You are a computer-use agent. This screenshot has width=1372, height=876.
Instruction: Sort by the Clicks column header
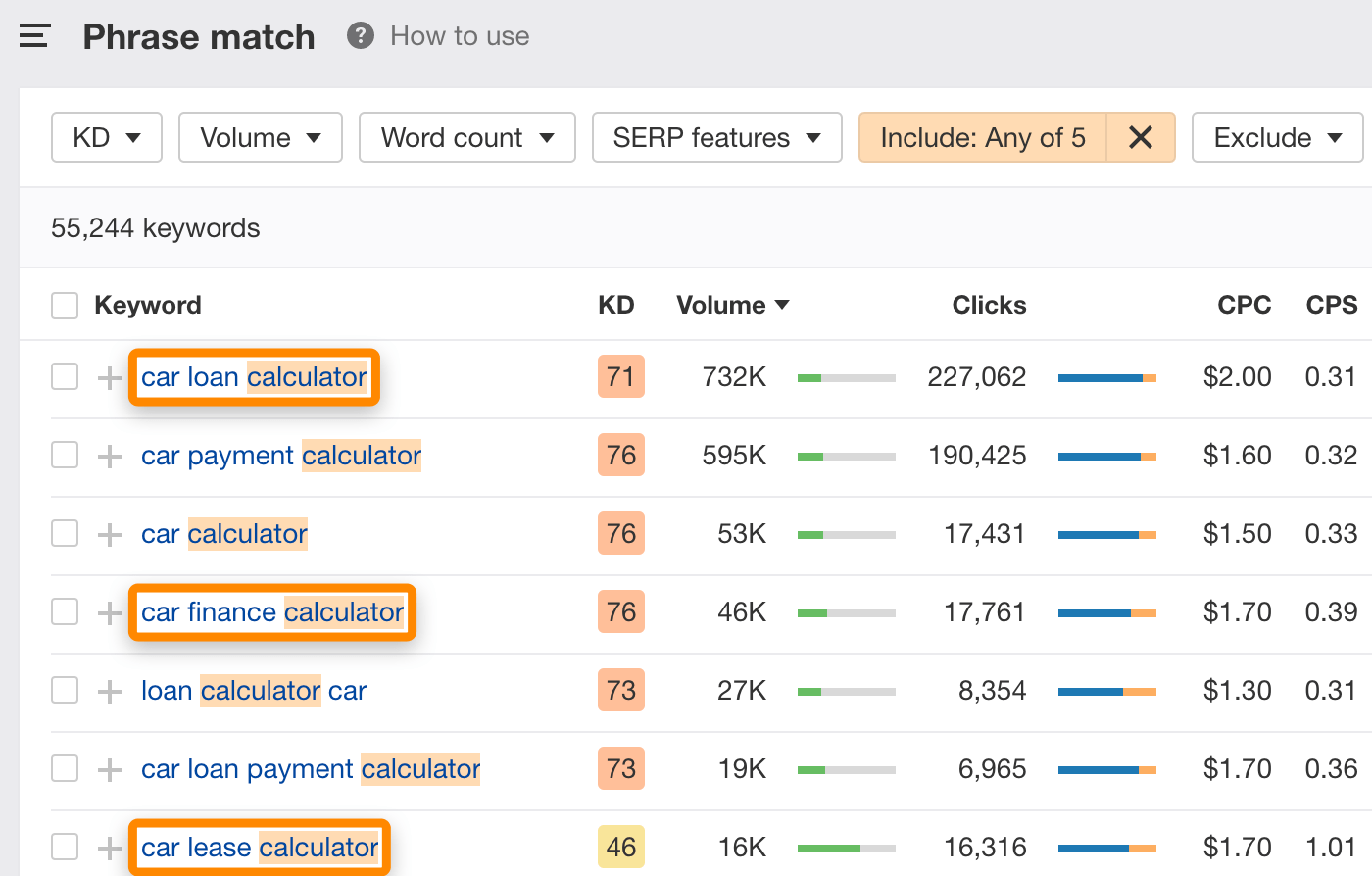coord(989,306)
